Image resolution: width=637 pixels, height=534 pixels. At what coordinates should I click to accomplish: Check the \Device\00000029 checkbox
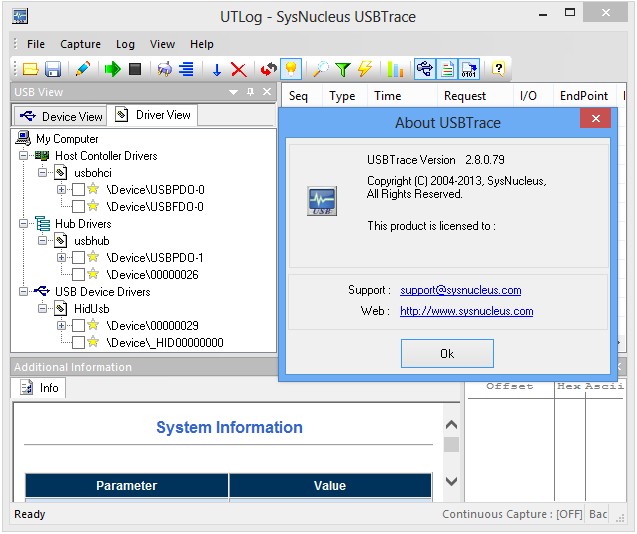coord(78,325)
